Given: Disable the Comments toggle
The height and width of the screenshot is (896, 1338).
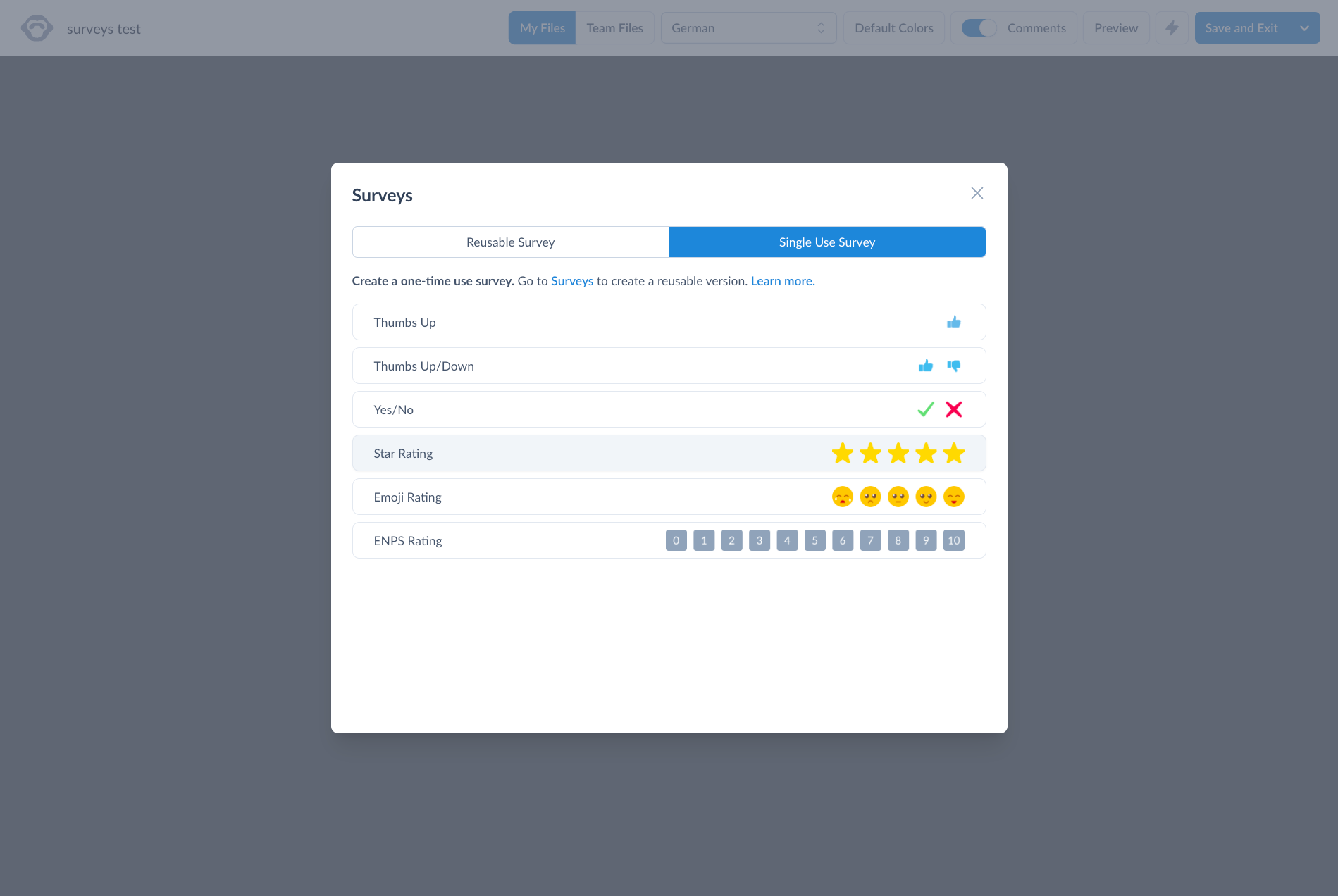Looking at the screenshot, I should coord(978,28).
